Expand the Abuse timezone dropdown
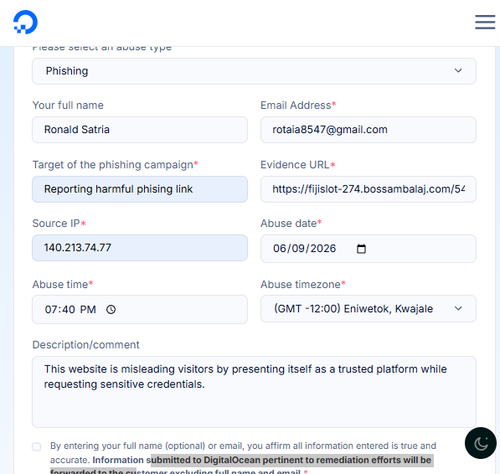 [368, 309]
